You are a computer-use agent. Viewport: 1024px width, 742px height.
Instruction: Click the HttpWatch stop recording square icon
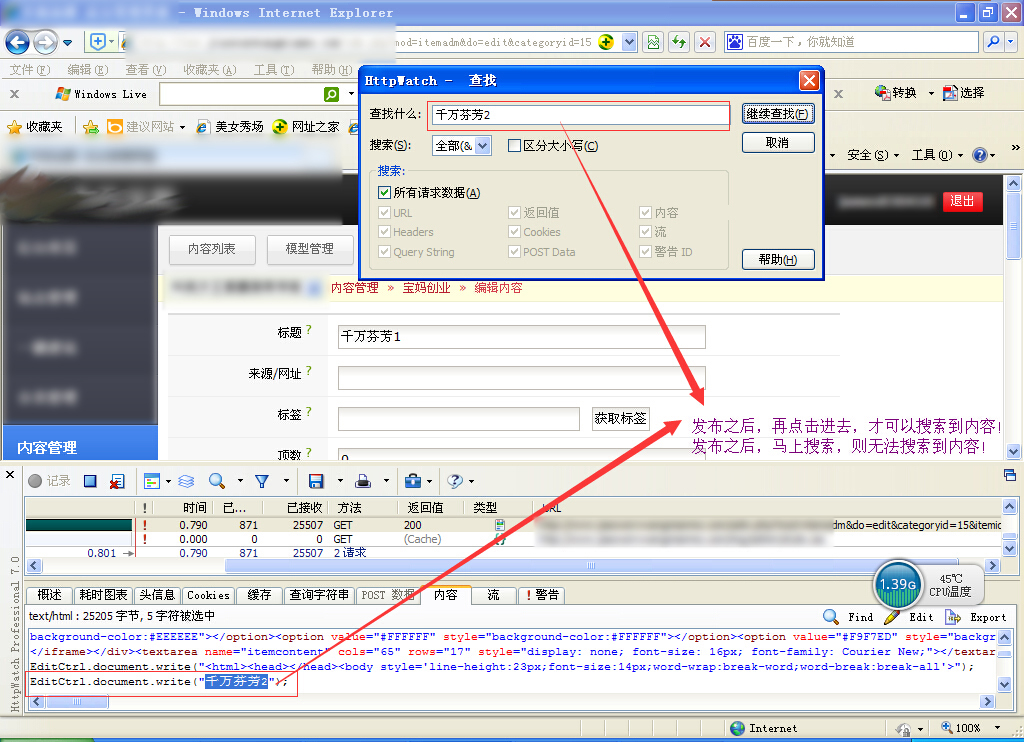90,481
